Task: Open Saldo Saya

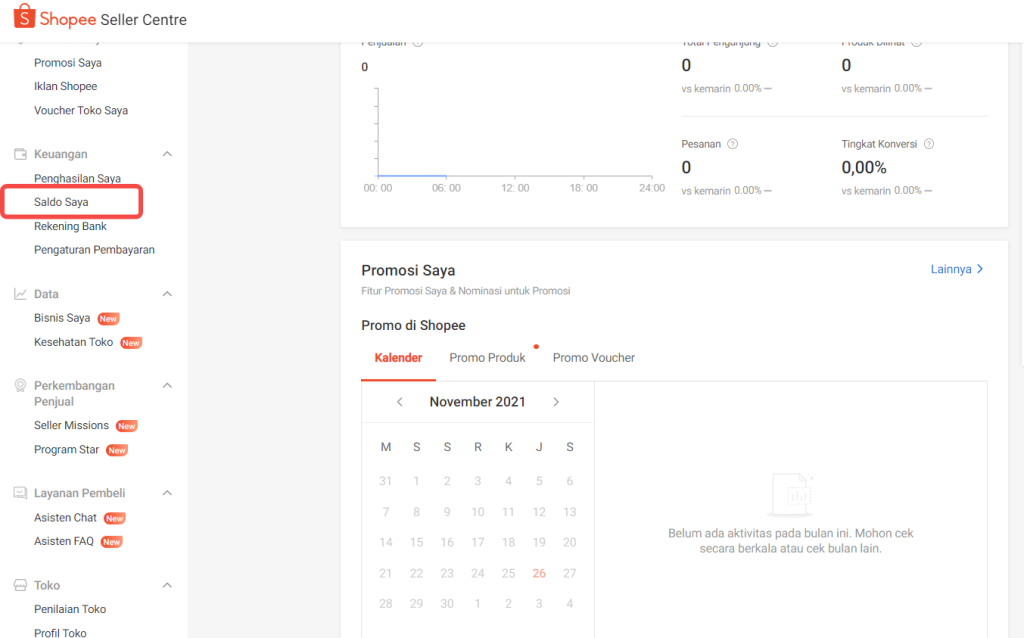Action: click(x=61, y=202)
